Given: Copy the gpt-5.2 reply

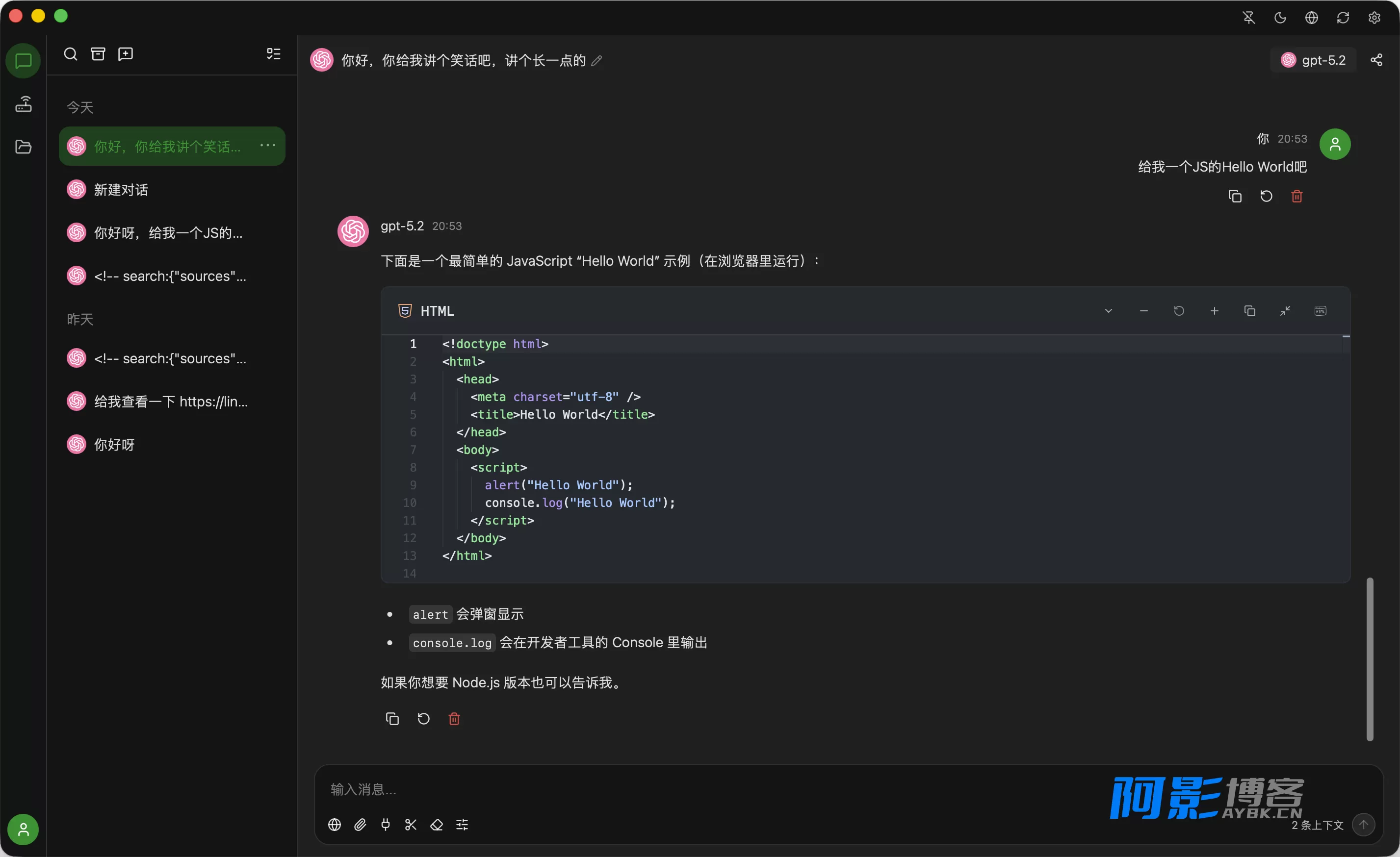Looking at the screenshot, I should (x=392, y=718).
